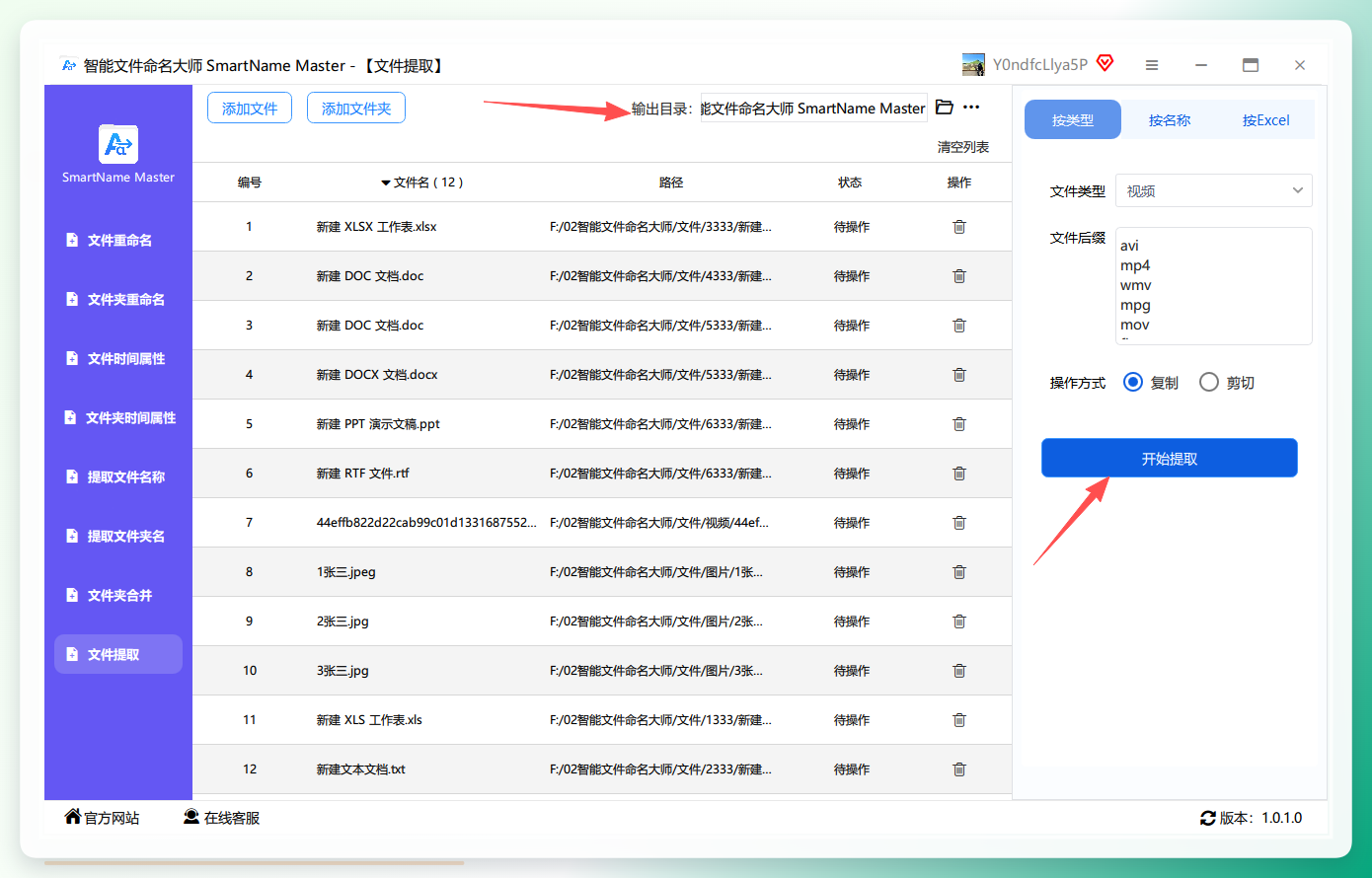This screenshot has width=1372, height=878.
Task: Click trash icon for row 2
Action: (x=959, y=276)
